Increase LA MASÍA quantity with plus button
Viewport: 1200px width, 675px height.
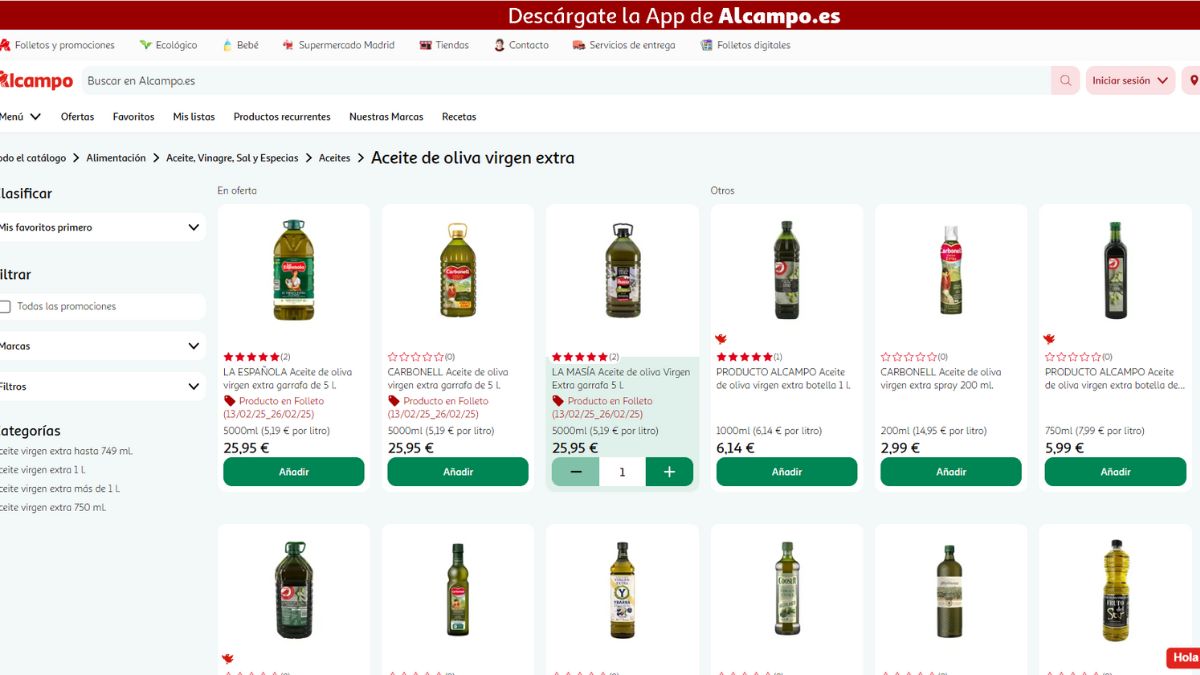pos(670,472)
